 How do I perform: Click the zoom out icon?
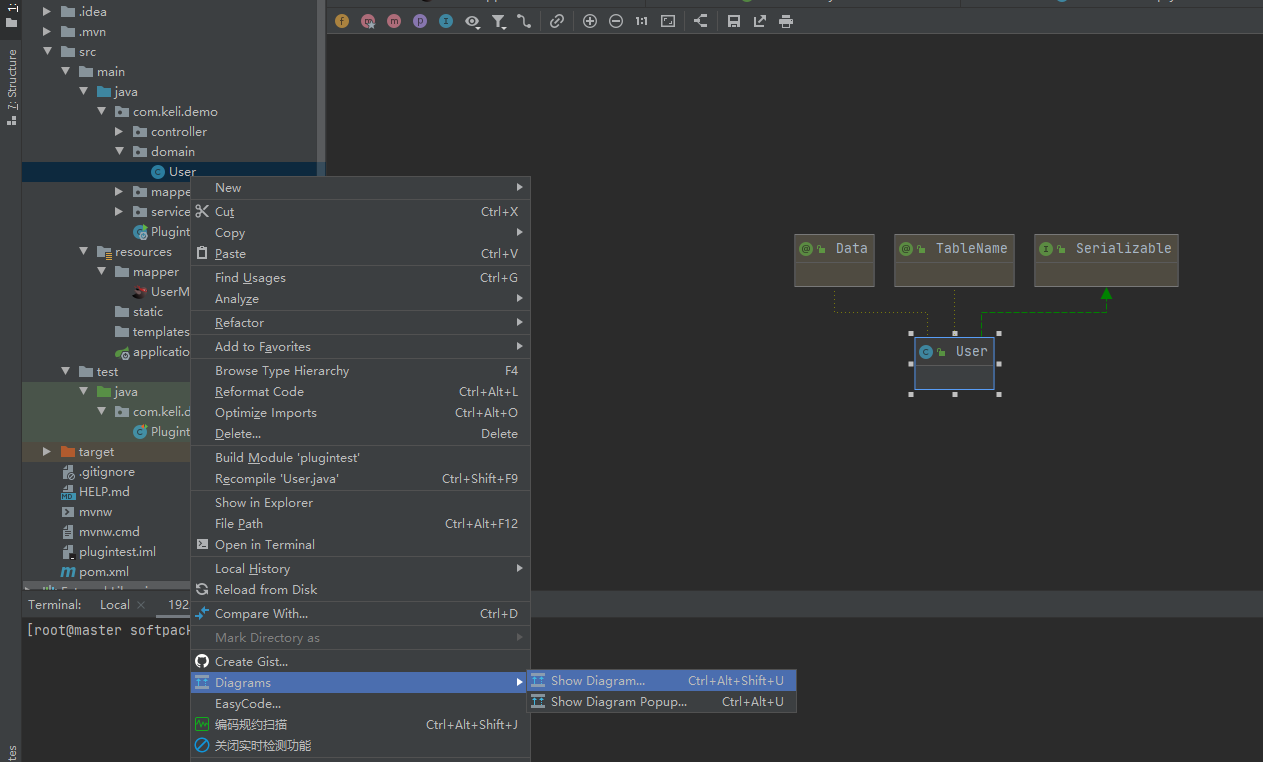coord(616,21)
